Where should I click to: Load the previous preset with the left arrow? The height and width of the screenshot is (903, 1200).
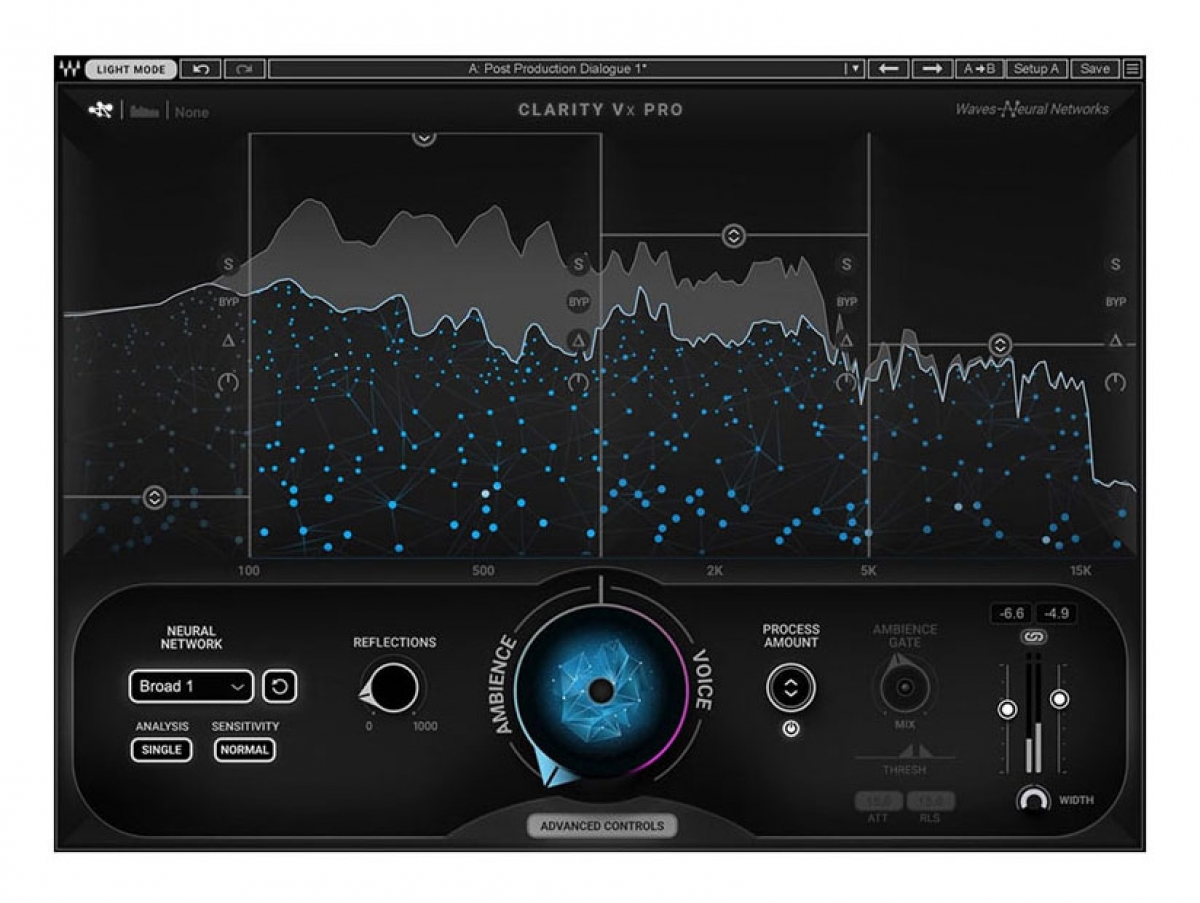click(x=888, y=69)
